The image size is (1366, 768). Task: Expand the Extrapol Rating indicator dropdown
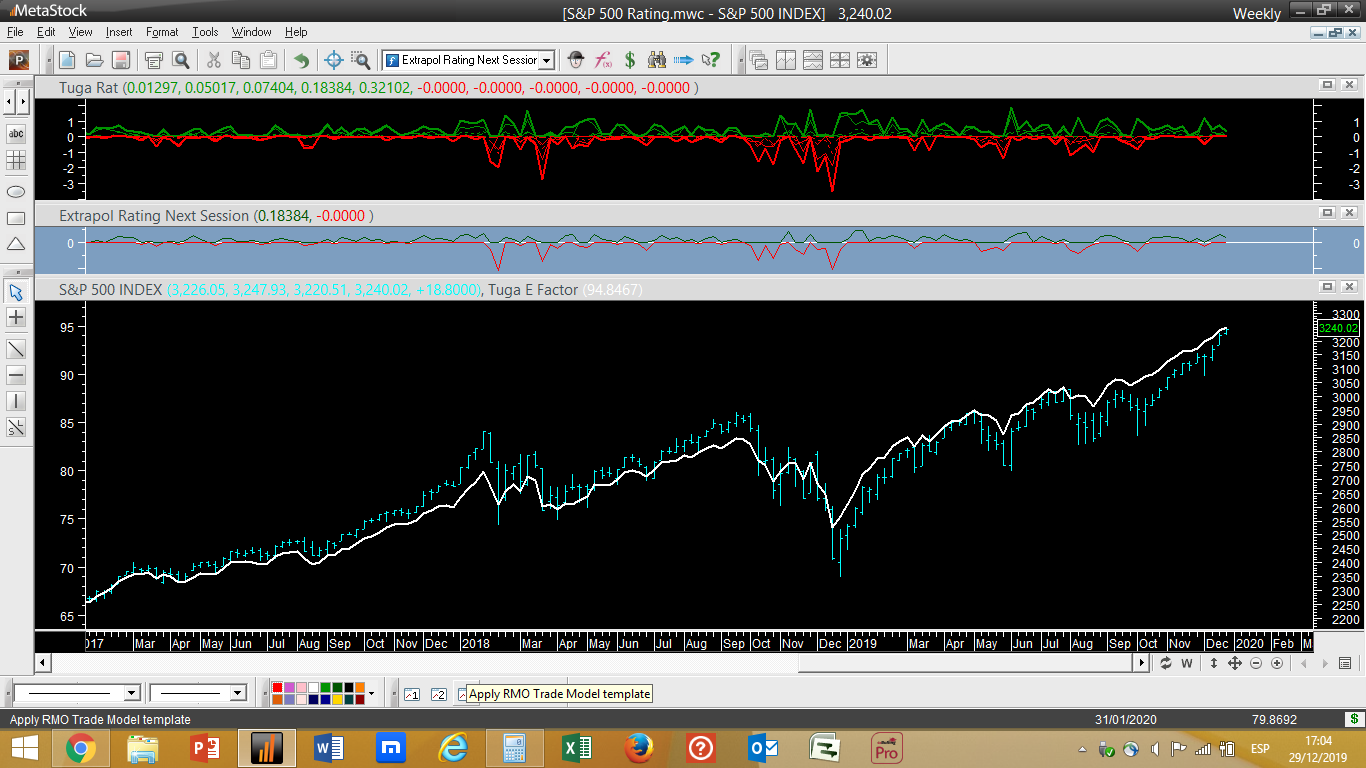(x=546, y=60)
